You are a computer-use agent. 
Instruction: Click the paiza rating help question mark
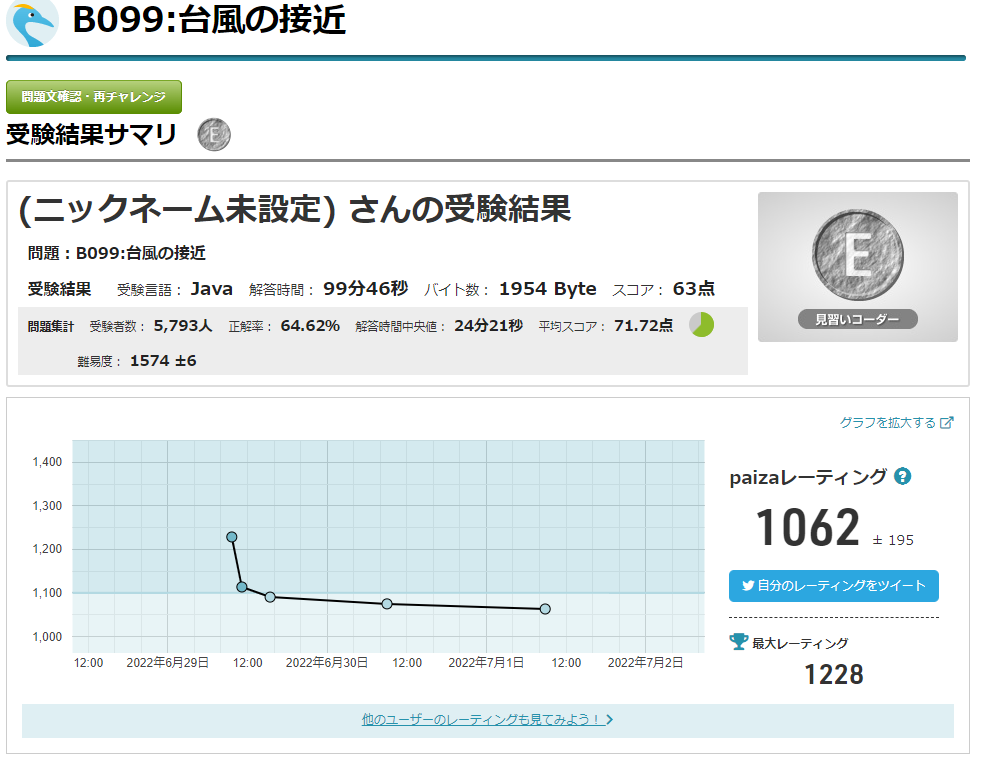903,476
